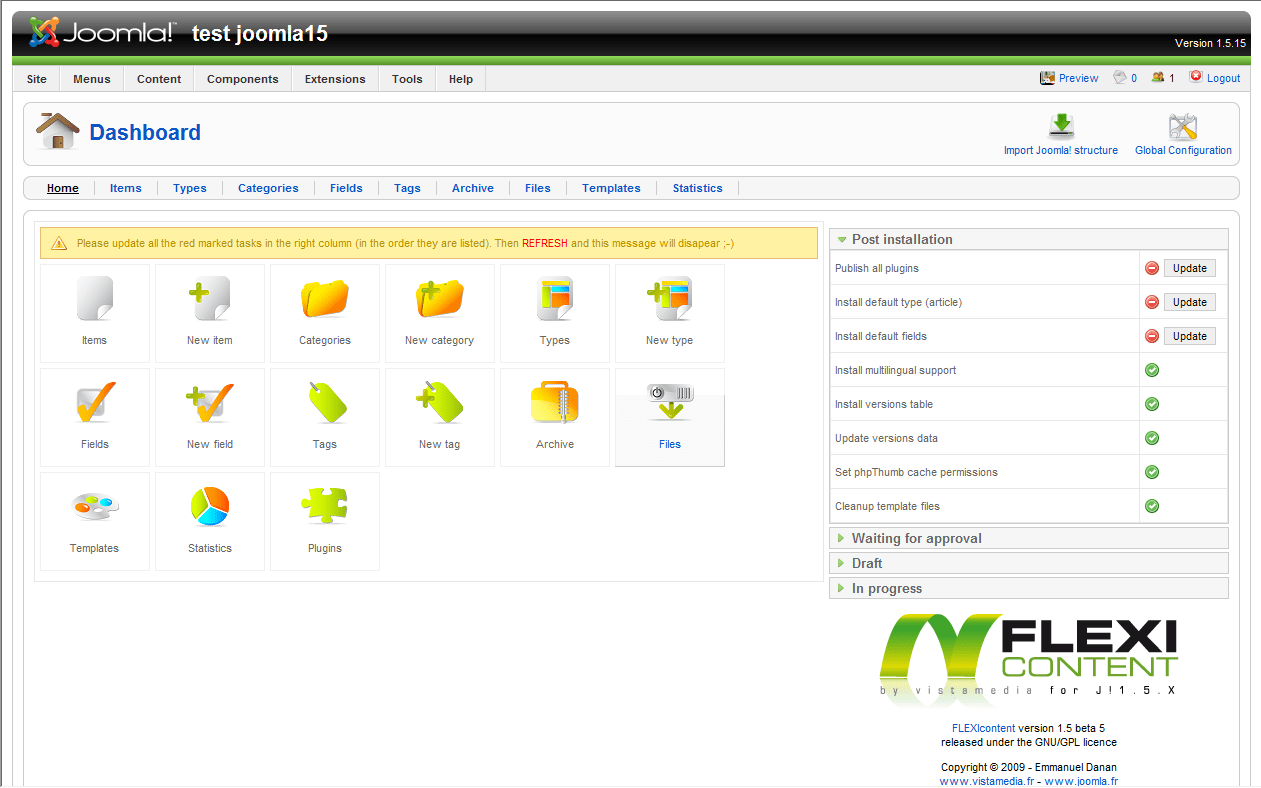Click red status icon for Publish all plugins
Screen dimensions: 1261x788
[x=1152, y=268]
